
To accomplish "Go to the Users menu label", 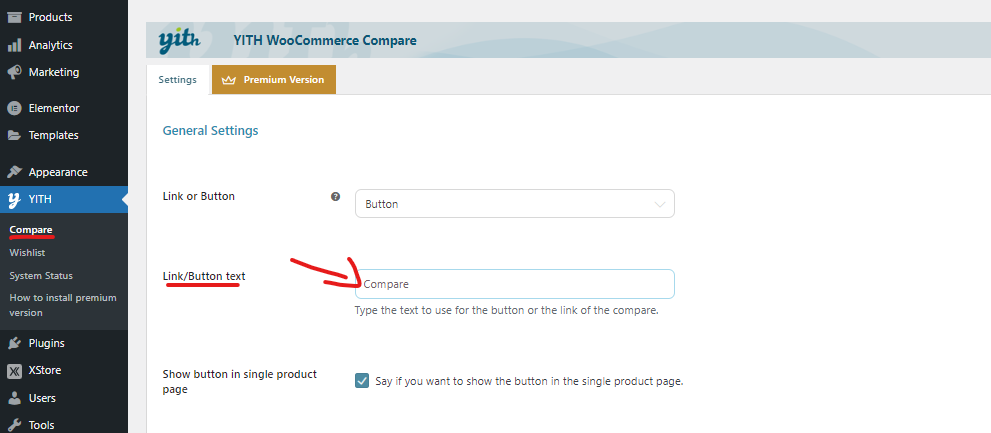I will (x=42, y=398).
